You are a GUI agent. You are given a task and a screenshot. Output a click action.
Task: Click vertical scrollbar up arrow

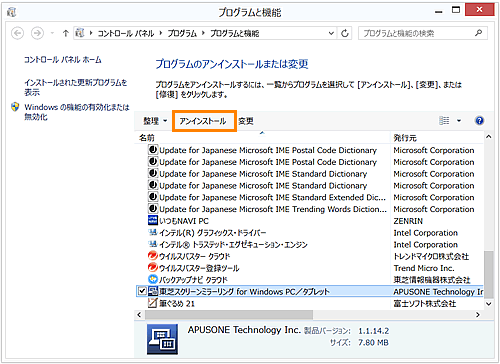tap(489, 137)
